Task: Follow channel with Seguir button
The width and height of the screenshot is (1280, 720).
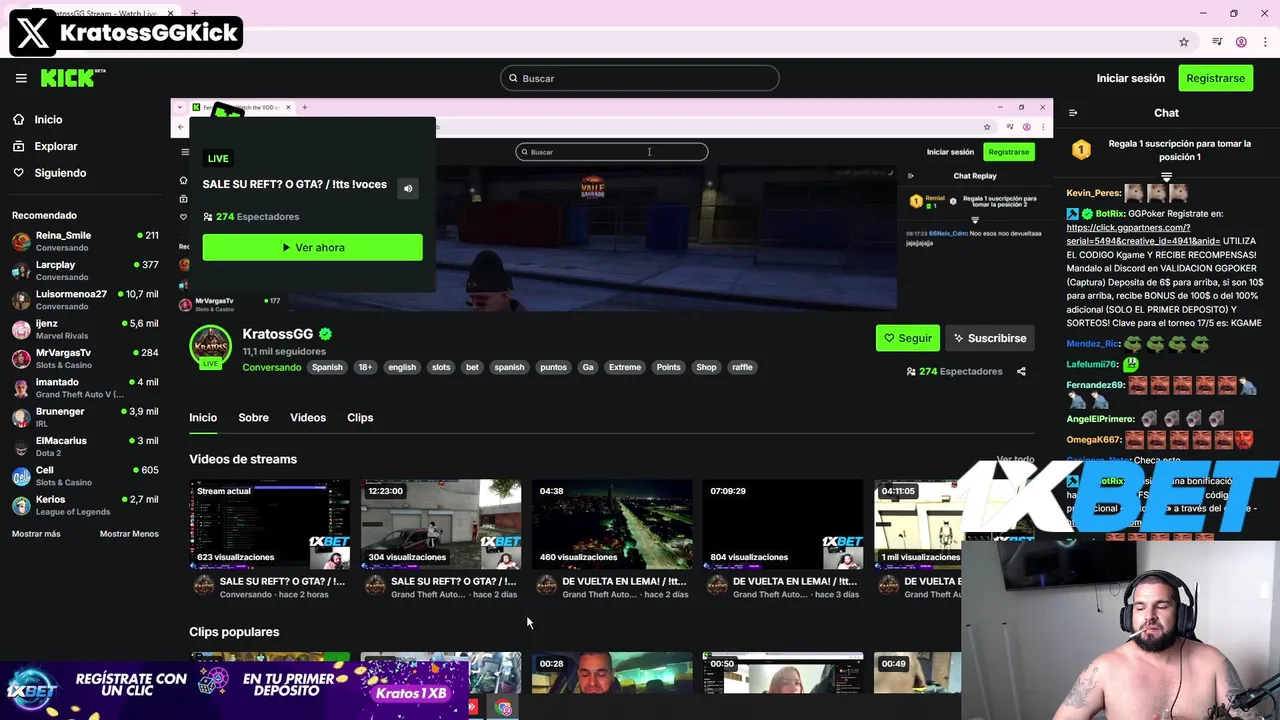Action: [x=907, y=338]
